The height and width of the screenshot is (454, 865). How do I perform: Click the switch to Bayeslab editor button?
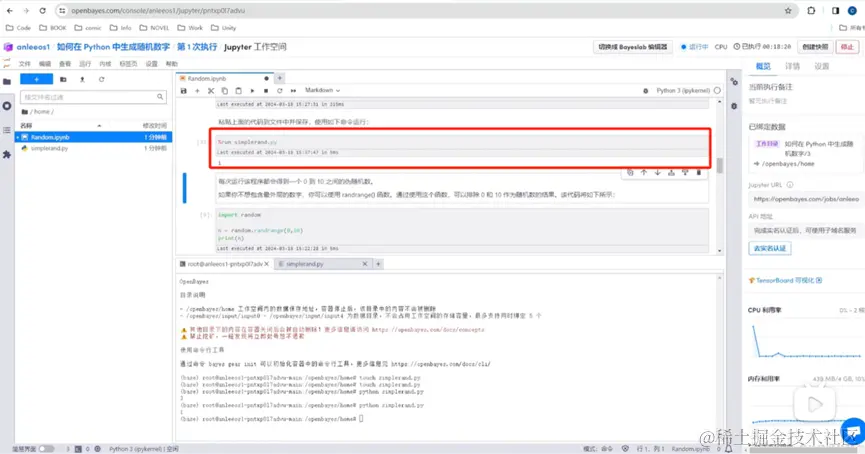point(633,47)
